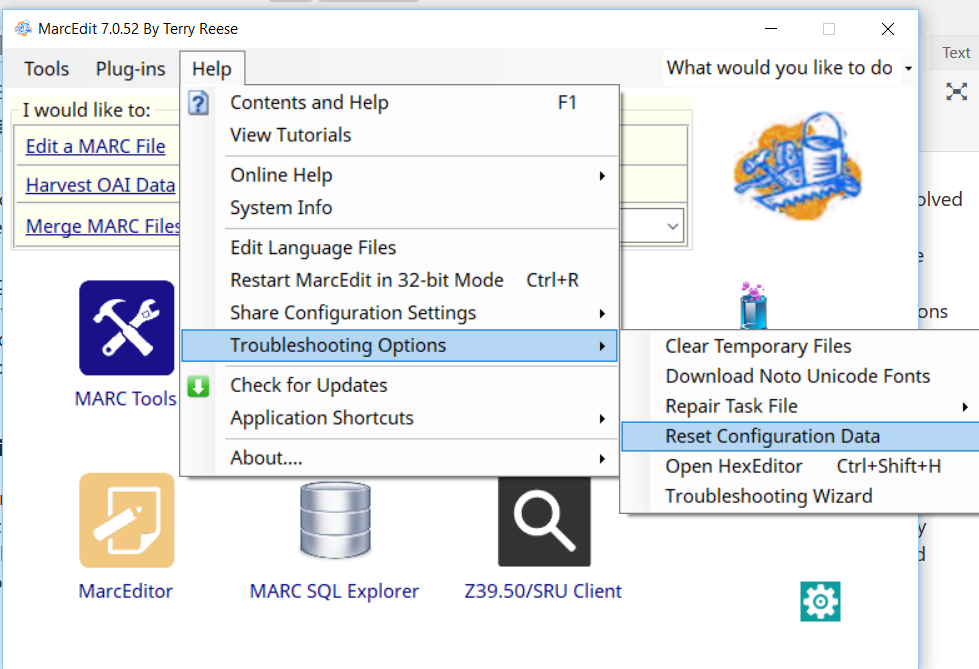This screenshot has width=979, height=669.
Task: Select Reset Configuration Data
Action: click(x=800, y=436)
